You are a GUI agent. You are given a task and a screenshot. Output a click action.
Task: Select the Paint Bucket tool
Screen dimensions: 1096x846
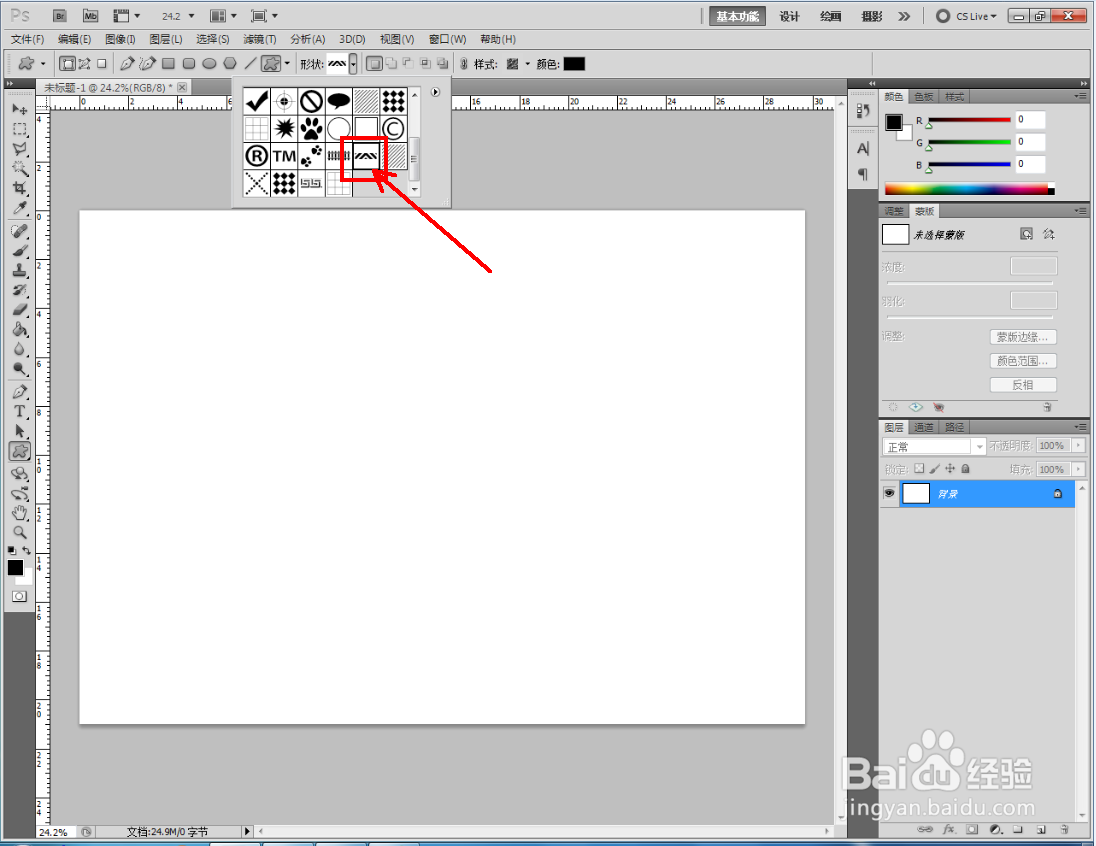(20, 329)
